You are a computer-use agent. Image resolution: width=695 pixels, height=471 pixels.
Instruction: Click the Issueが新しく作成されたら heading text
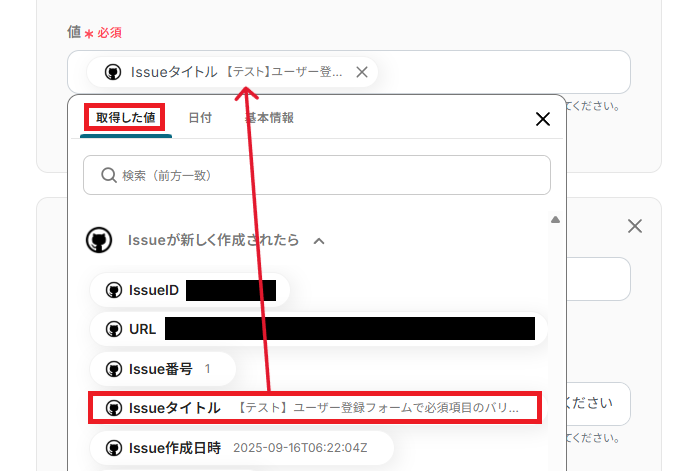click(213, 240)
